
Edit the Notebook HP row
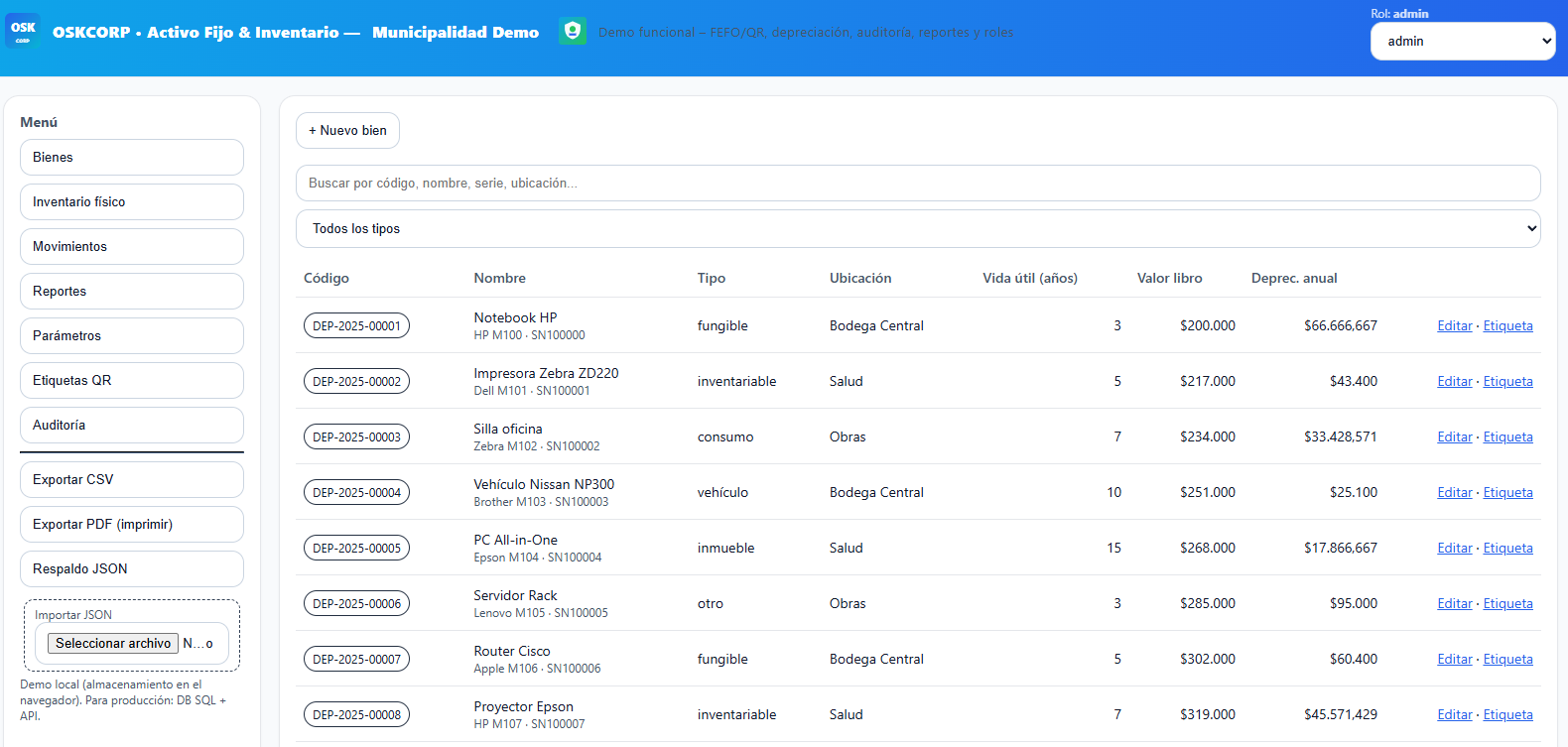pos(1454,326)
